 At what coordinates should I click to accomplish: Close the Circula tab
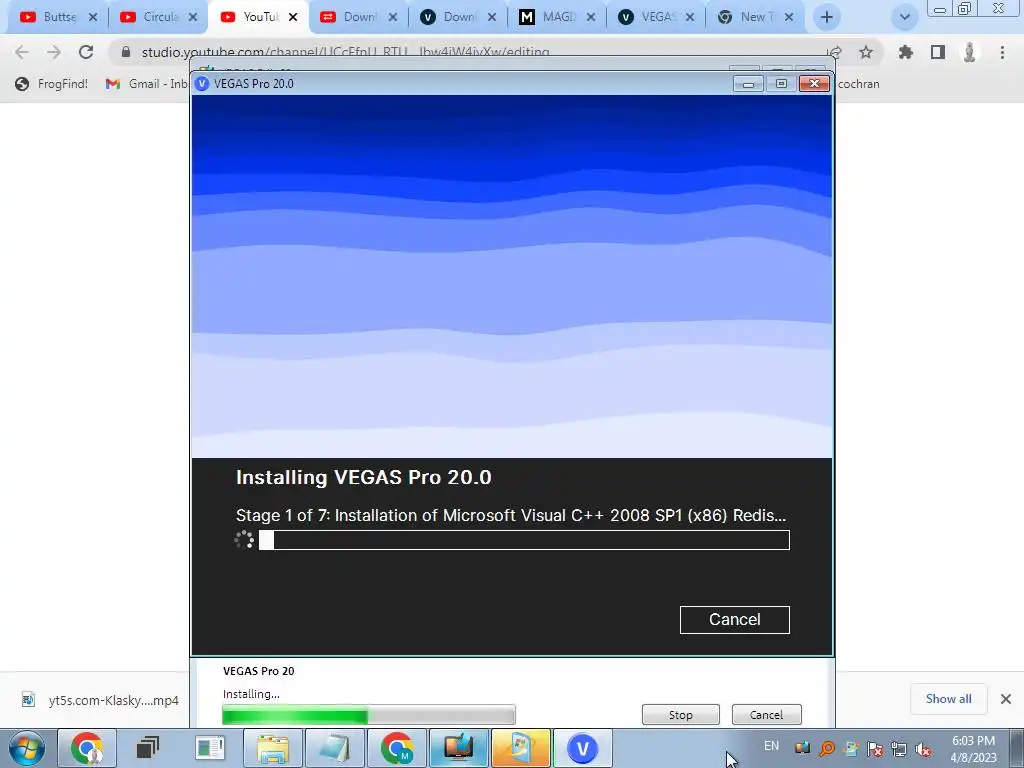(193, 17)
